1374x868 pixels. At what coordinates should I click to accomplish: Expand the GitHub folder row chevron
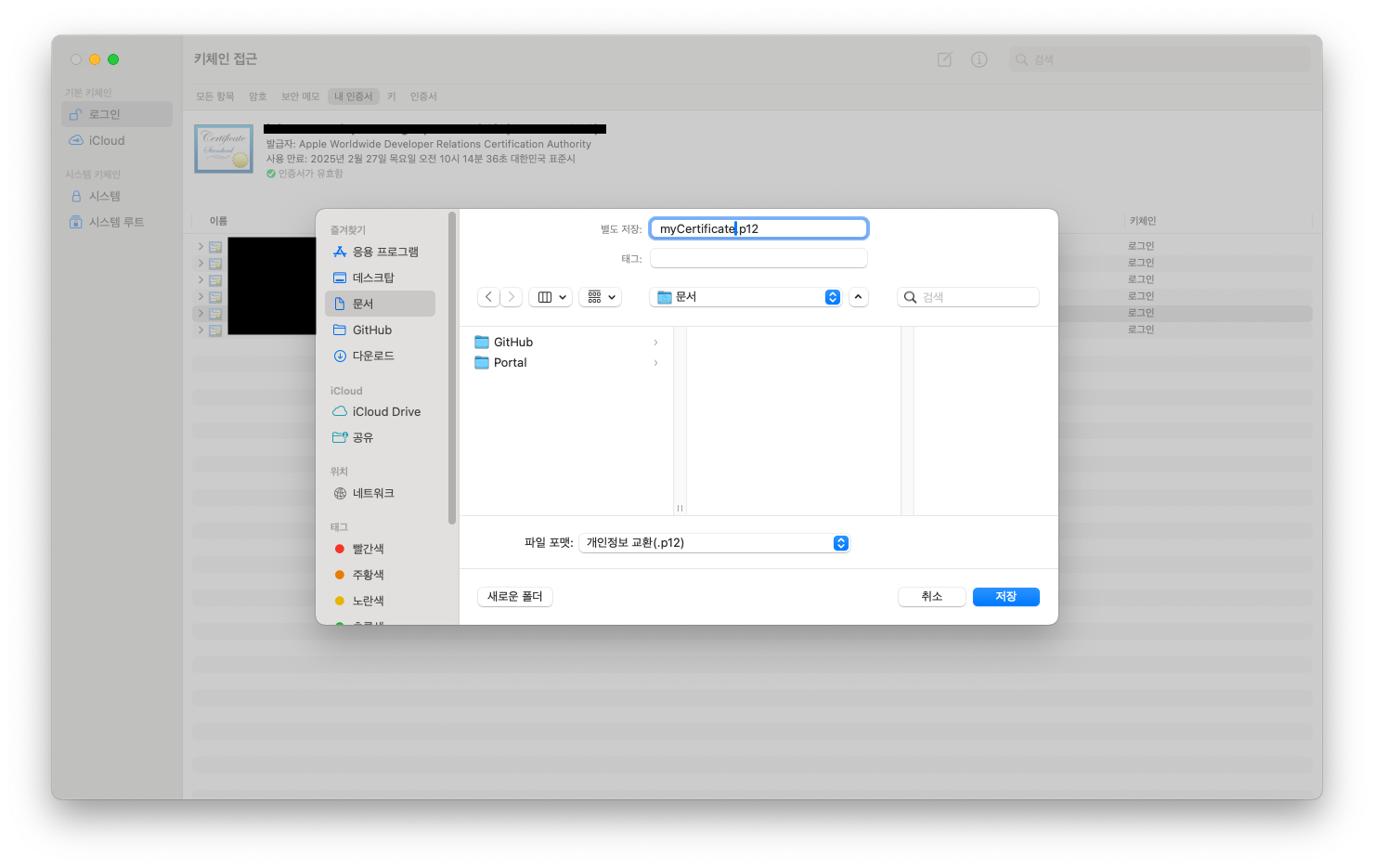click(x=655, y=343)
